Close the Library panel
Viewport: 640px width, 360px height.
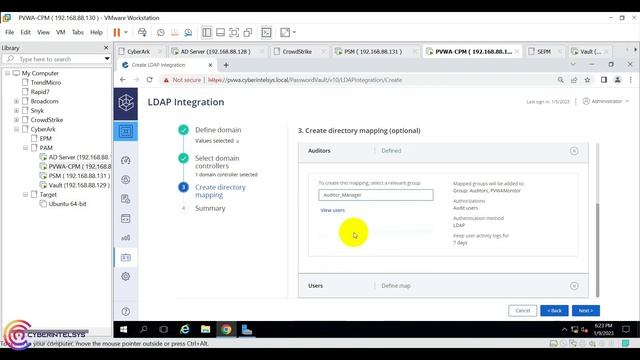(x=106, y=48)
